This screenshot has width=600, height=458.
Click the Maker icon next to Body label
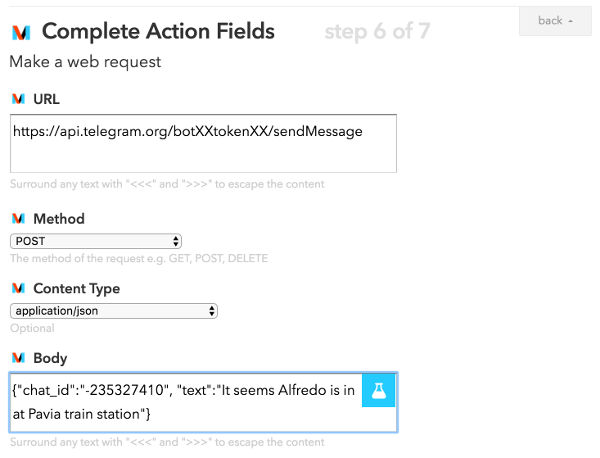[18, 358]
